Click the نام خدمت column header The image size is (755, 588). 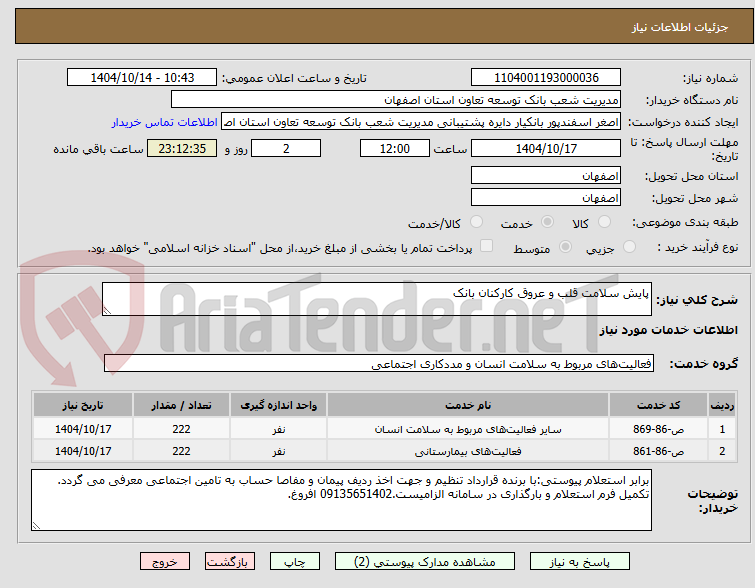click(x=468, y=405)
